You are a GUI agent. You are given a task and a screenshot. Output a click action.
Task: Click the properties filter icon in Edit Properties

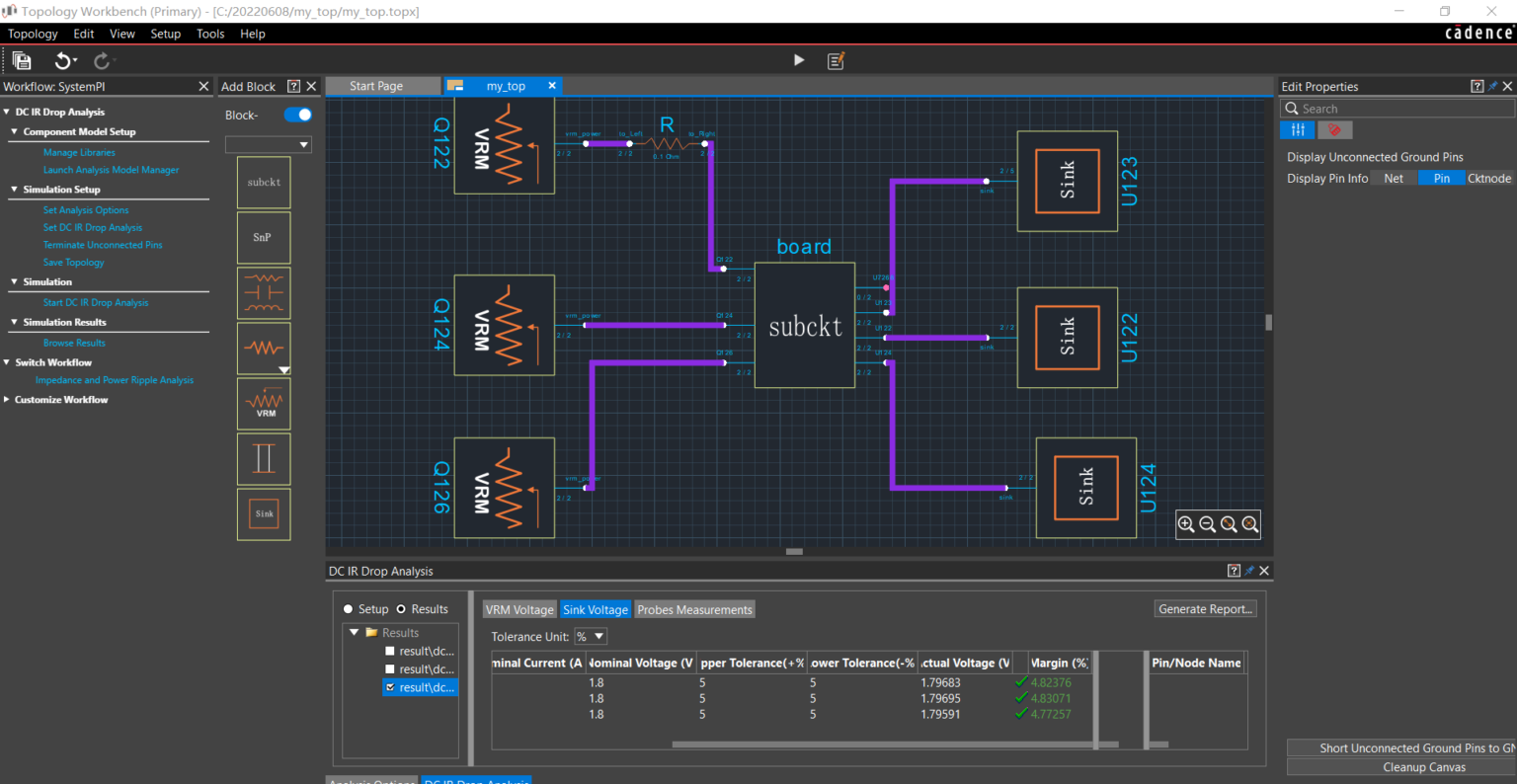tap(1297, 129)
